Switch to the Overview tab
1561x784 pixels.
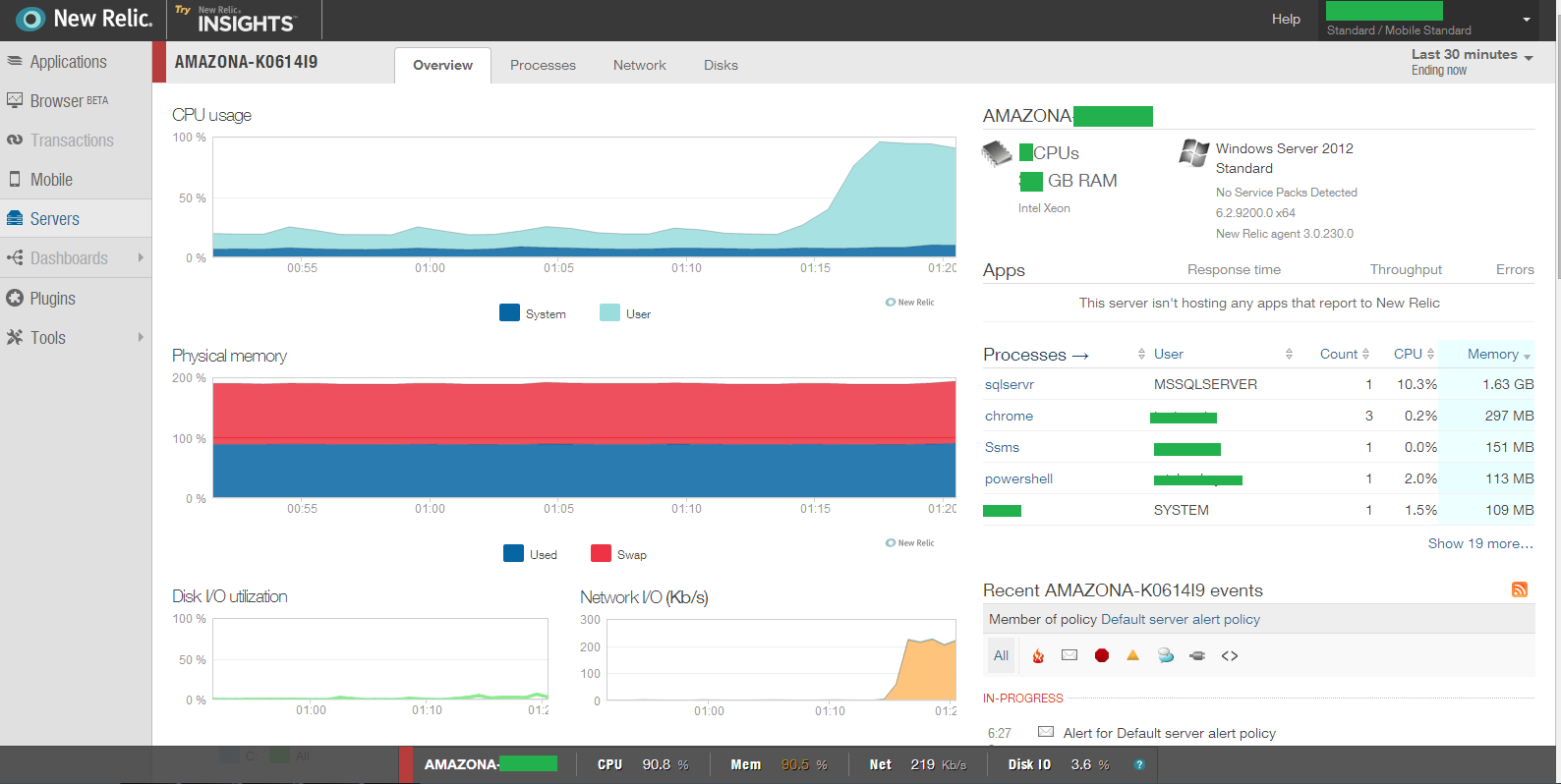[442, 65]
